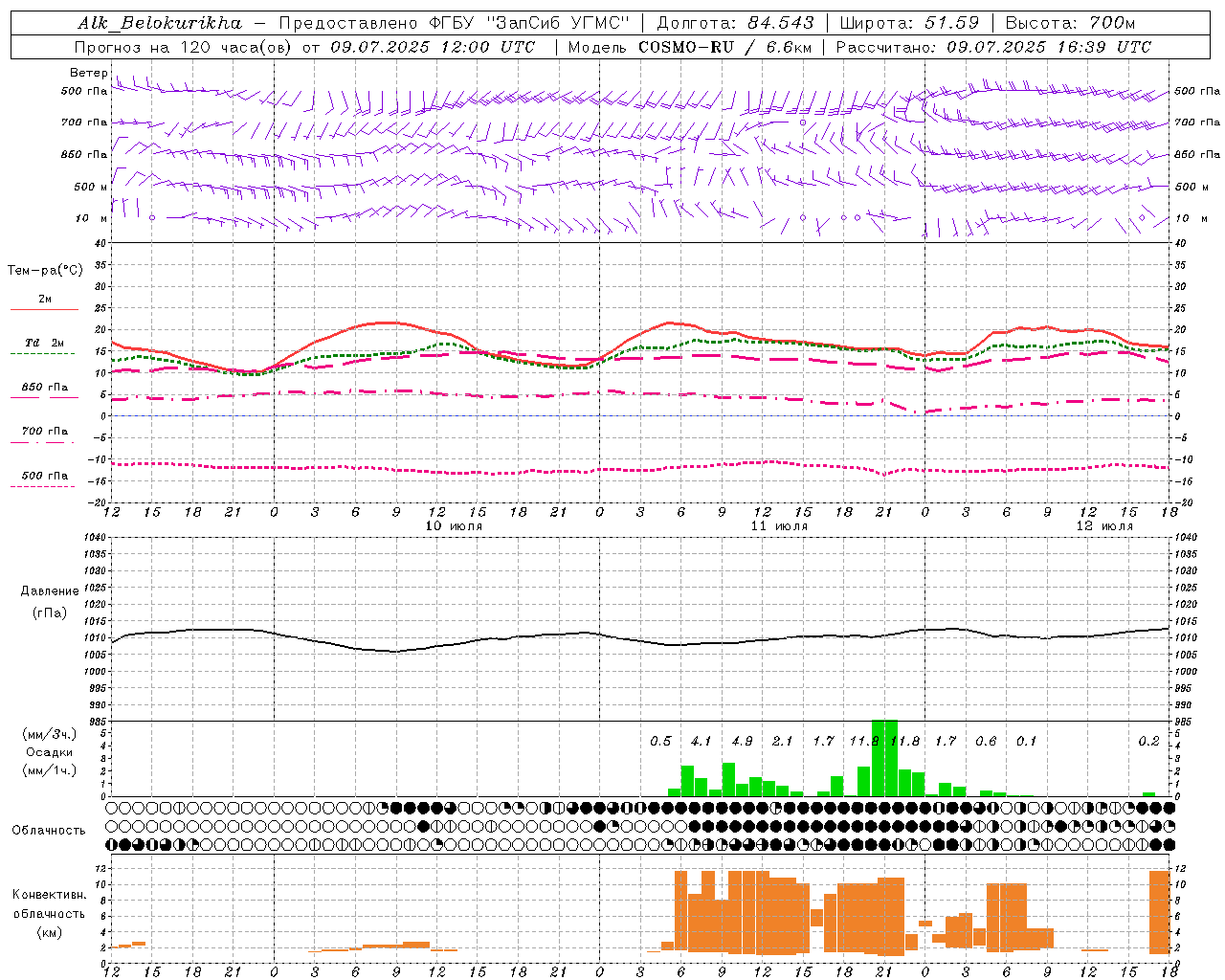Click the "Давление" pressure label
This screenshot has height=980, width=1225.
click(50, 591)
